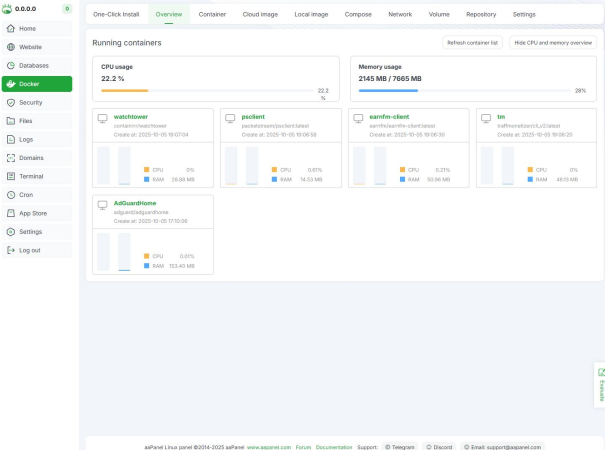
Task: Open Files via the folder icon
Action: (11, 121)
